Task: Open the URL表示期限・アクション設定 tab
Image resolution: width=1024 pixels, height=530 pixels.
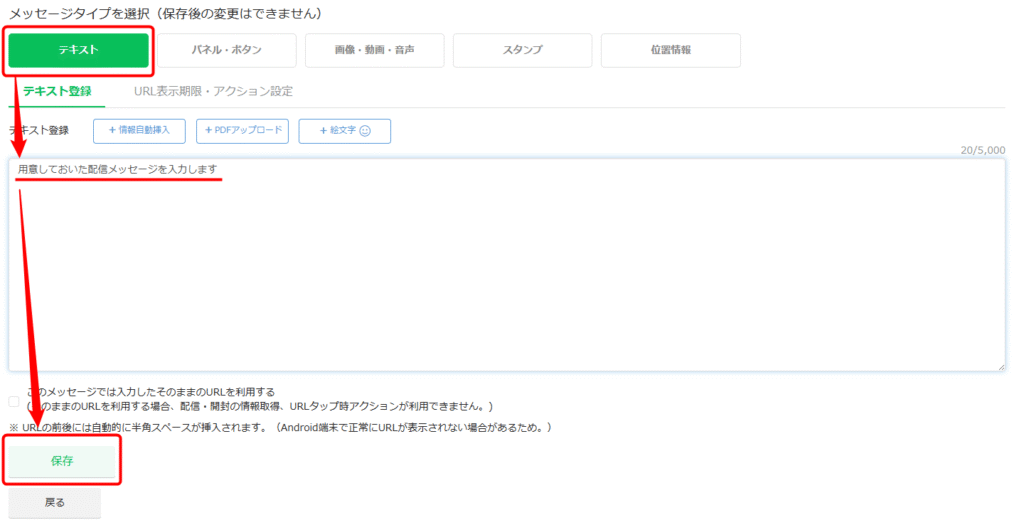Action: pyautogui.click(x=214, y=91)
